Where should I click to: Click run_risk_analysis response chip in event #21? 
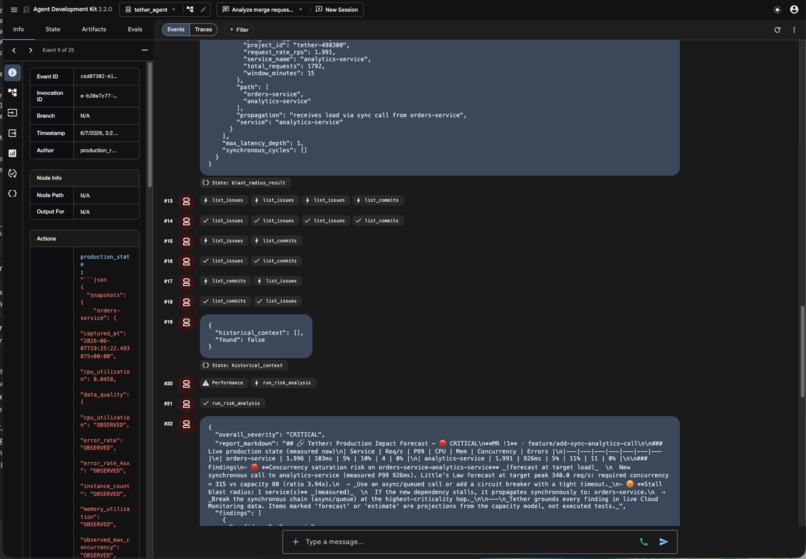tap(232, 403)
